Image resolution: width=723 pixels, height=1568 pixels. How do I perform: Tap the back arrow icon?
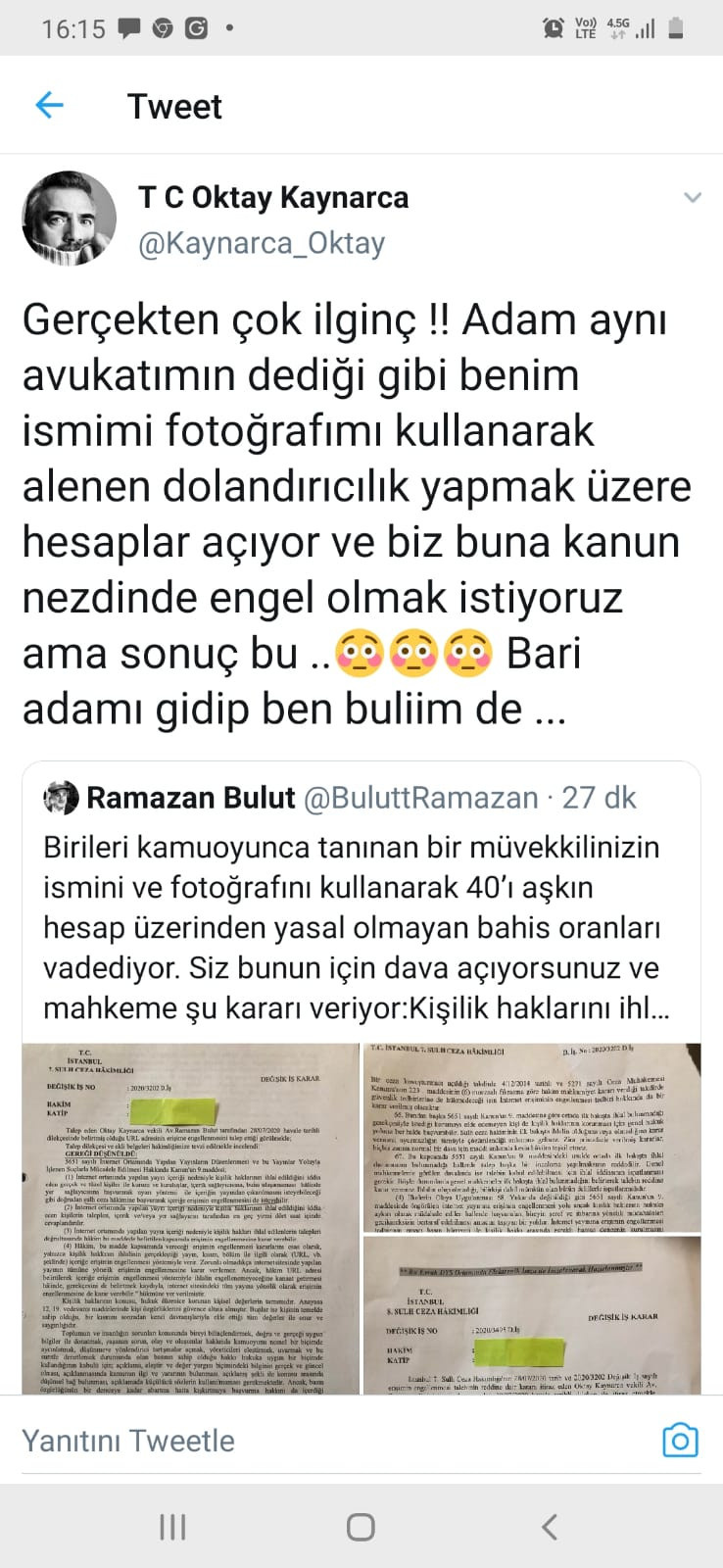click(x=49, y=105)
